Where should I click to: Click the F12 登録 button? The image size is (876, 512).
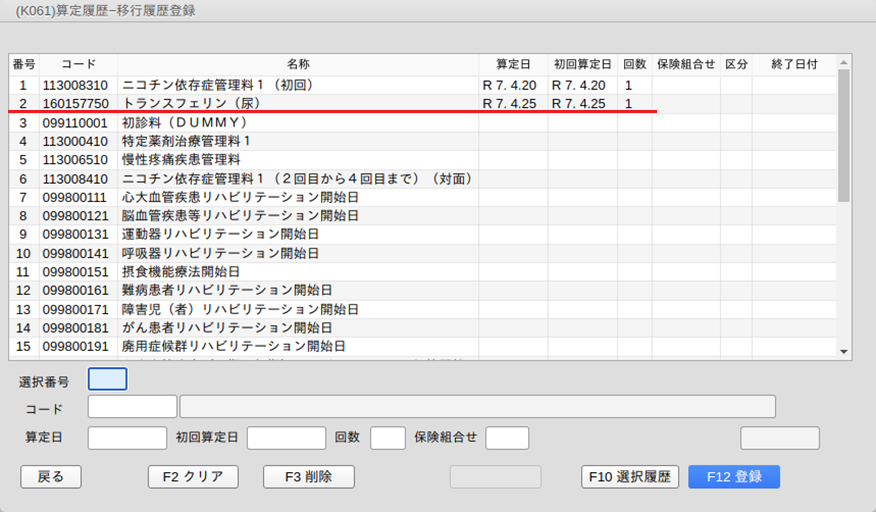(733, 477)
